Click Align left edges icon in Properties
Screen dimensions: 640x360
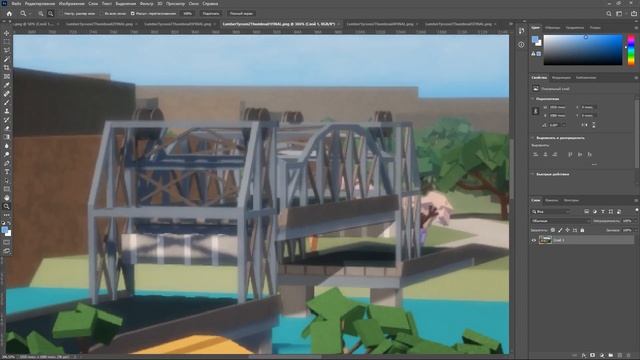pos(536,154)
